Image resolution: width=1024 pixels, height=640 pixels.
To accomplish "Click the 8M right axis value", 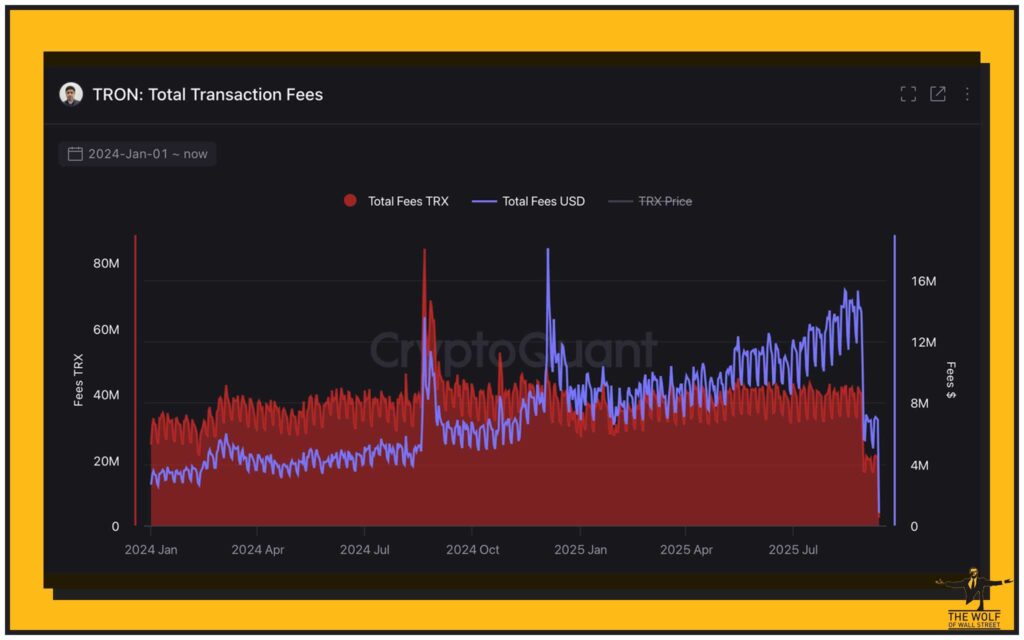I will [920, 404].
